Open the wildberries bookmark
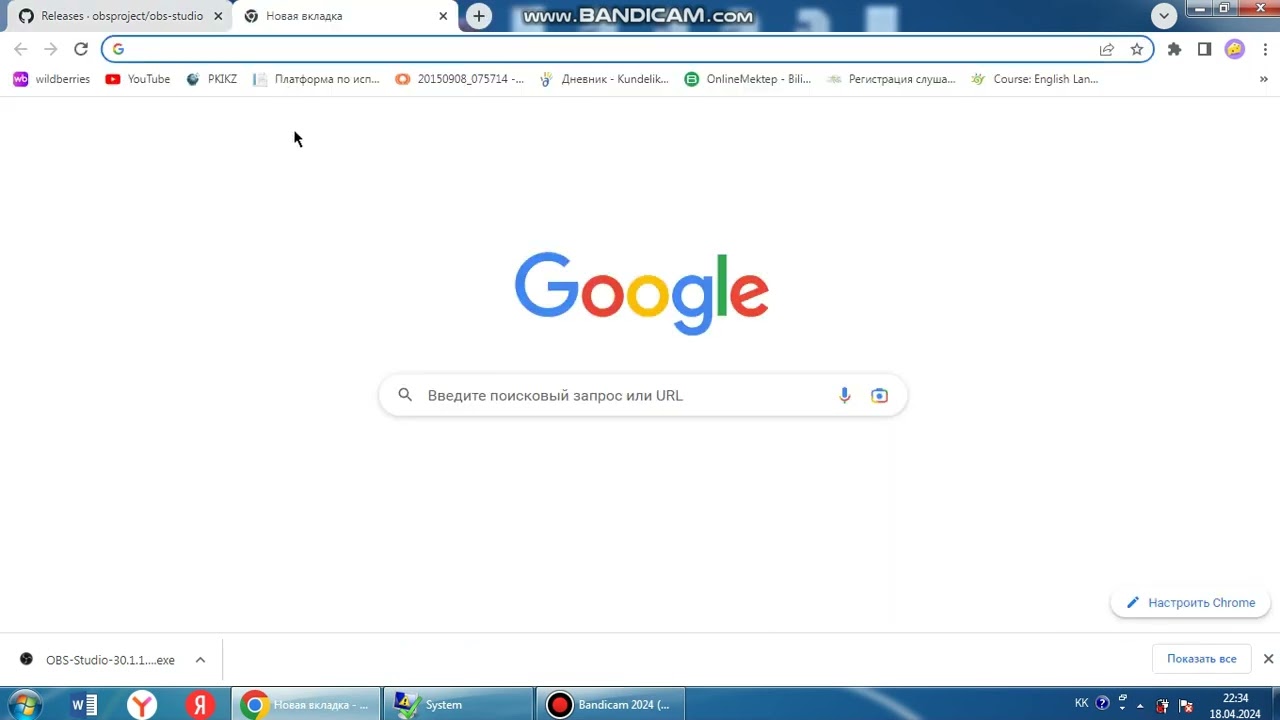This screenshot has width=1280, height=720. (51, 79)
